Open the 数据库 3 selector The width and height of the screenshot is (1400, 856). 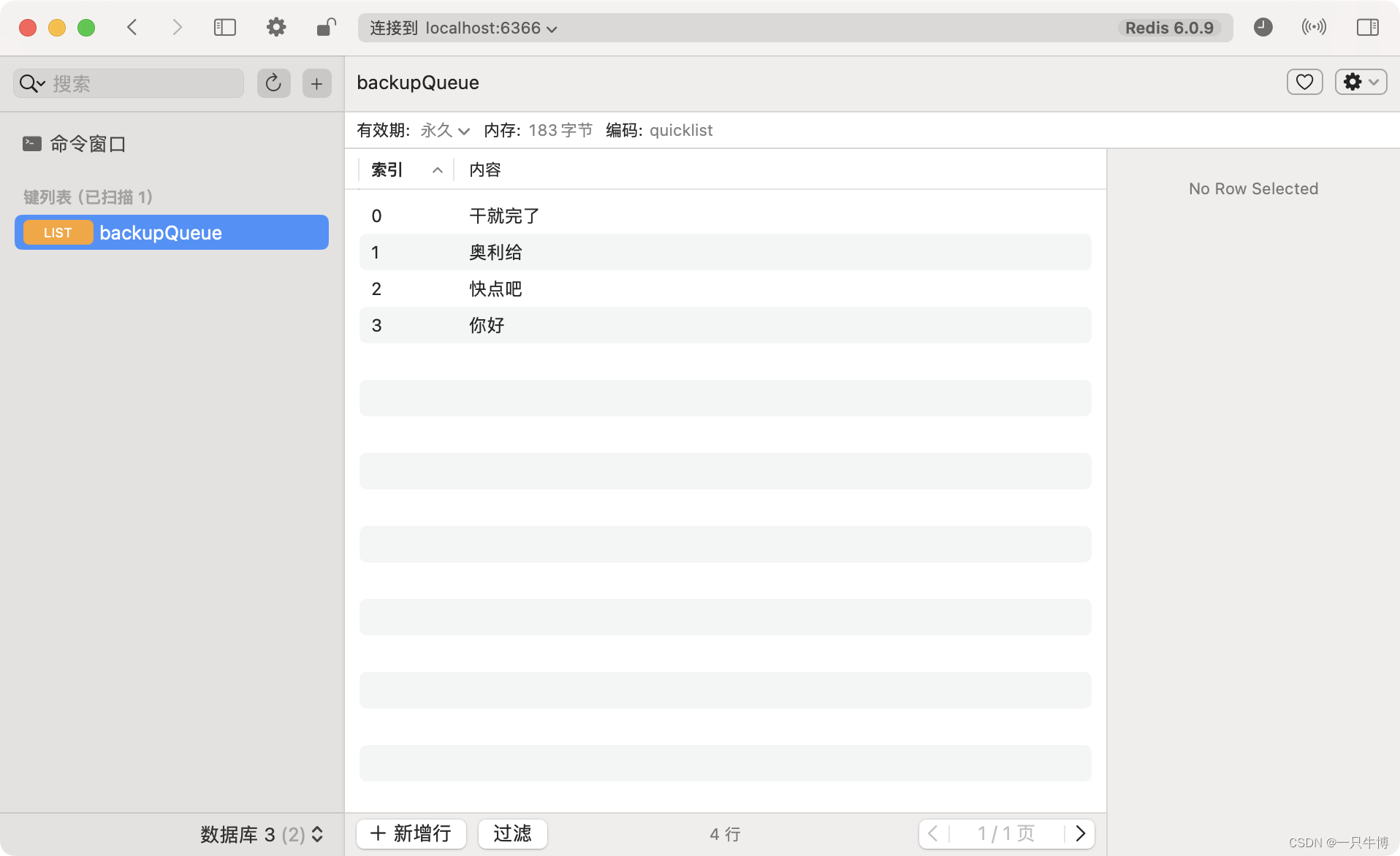click(261, 834)
